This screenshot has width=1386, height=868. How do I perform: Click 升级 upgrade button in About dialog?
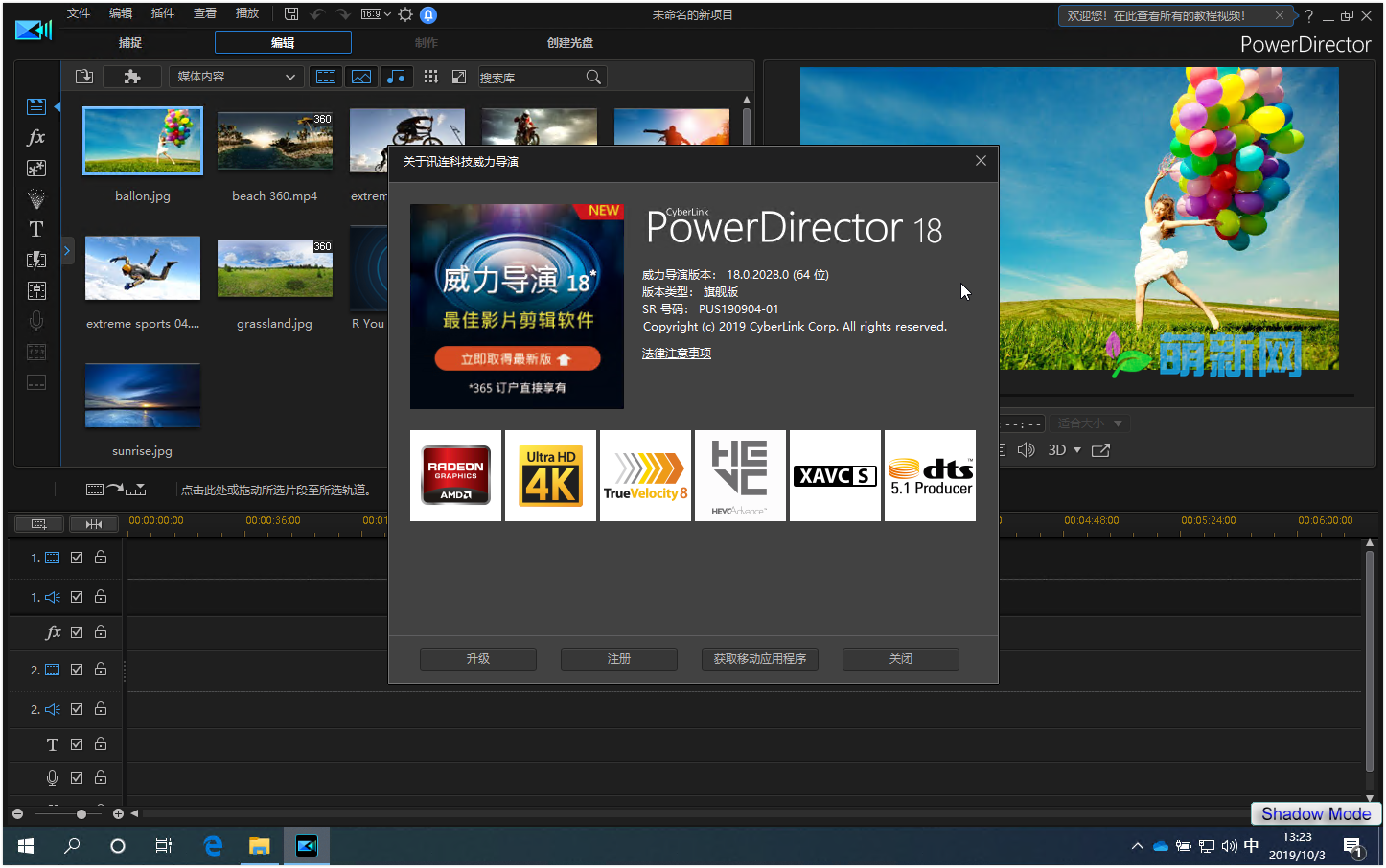pos(478,659)
